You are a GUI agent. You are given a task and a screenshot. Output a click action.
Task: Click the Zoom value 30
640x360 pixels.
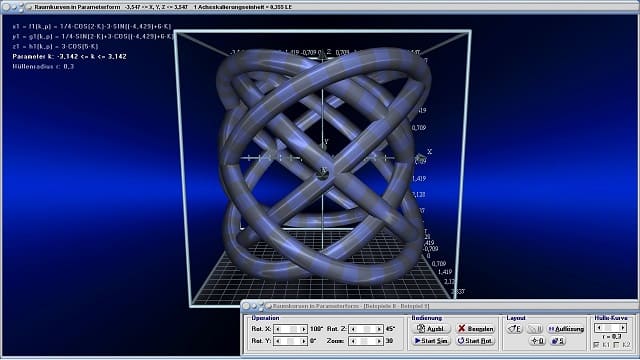pos(389,341)
